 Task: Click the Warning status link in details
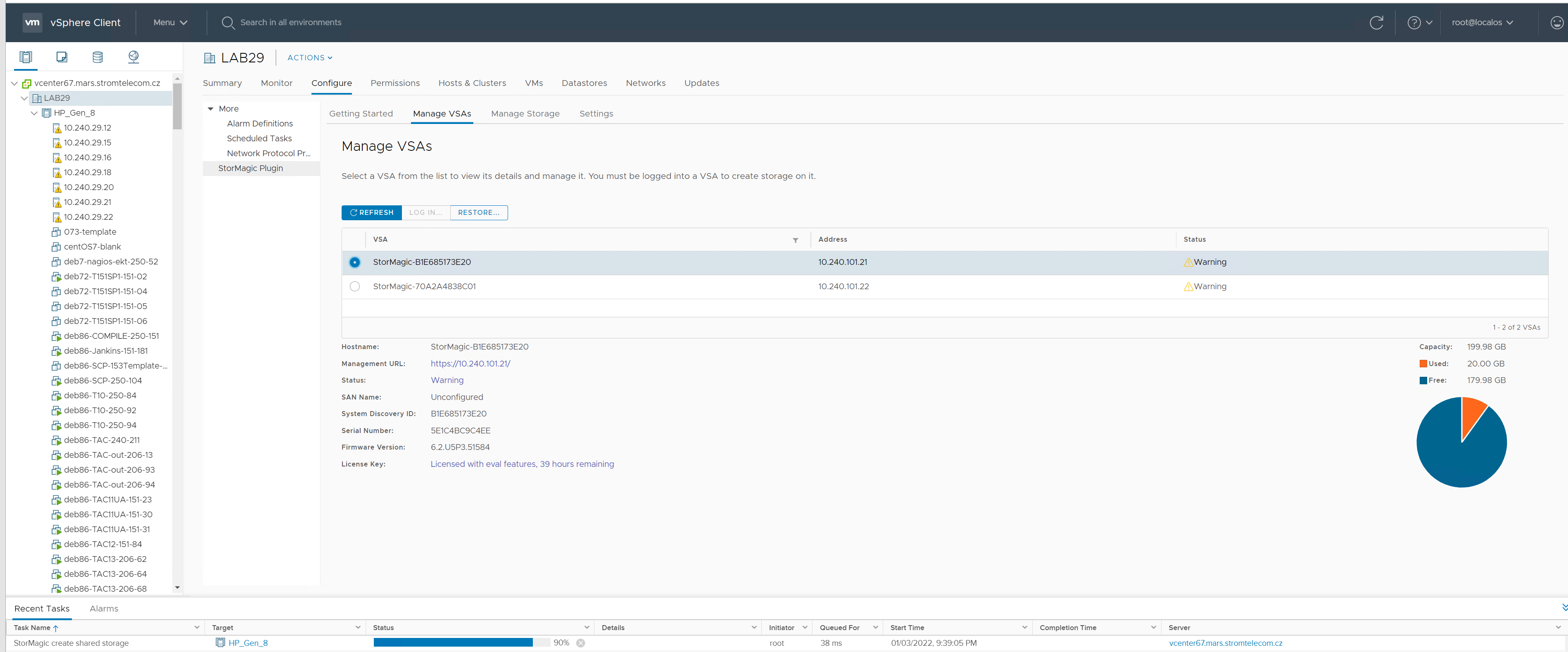coord(447,381)
